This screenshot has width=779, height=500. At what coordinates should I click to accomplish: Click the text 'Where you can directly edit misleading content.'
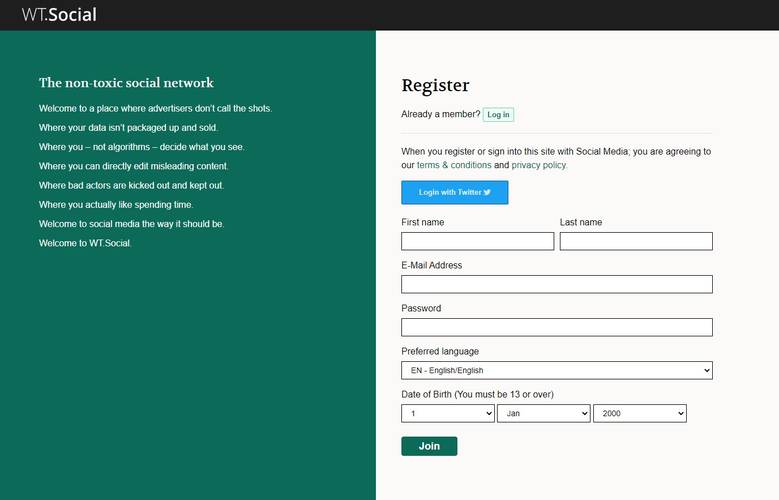(134, 166)
